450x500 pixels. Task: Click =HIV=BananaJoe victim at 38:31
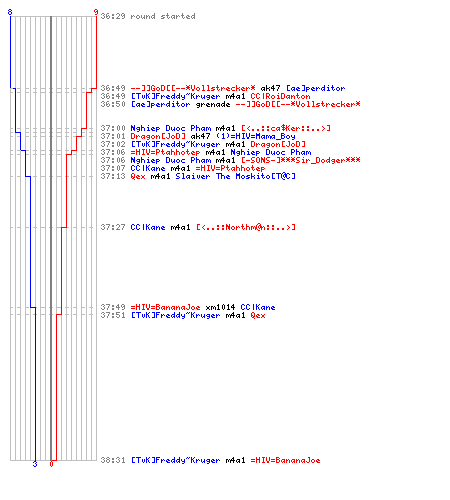click(285, 460)
